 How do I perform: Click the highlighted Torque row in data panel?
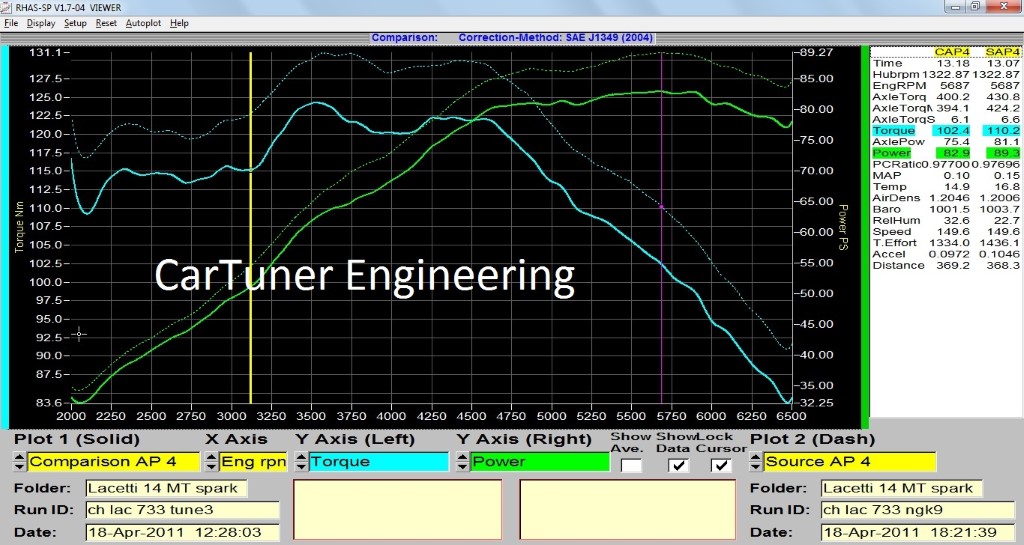[x=946, y=131]
